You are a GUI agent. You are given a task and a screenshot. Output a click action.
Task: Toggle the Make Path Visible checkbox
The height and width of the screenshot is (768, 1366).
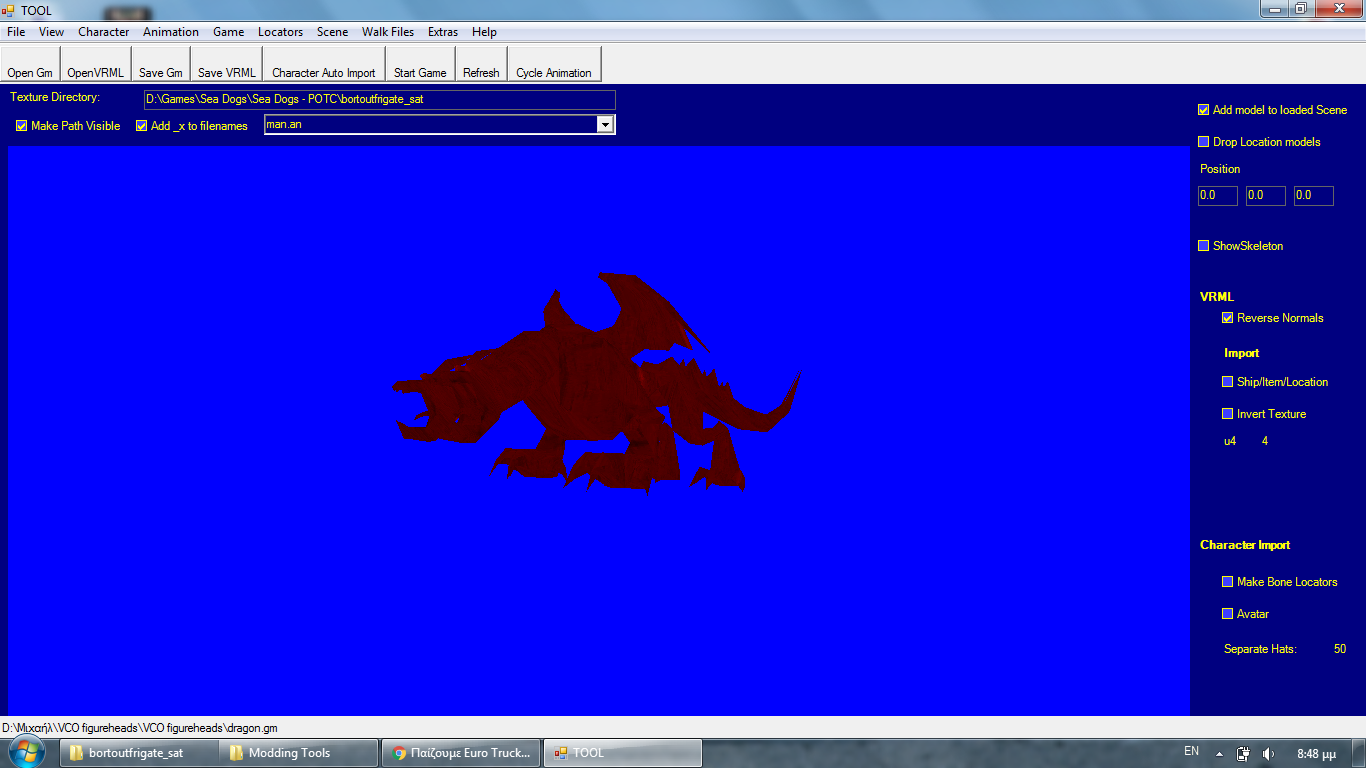pyautogui.click(x=22, y=126)
